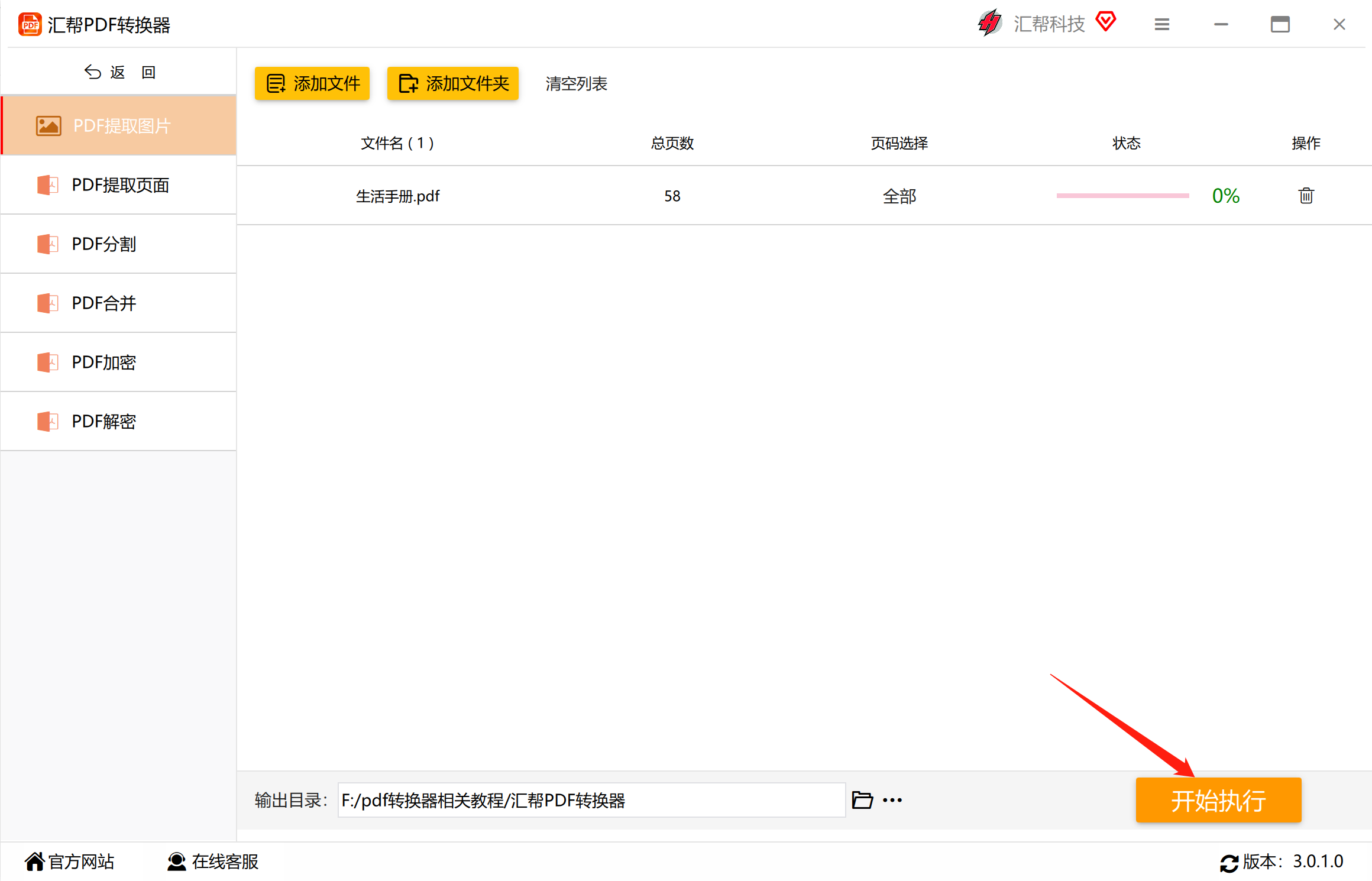Click the picture icon beside PDF提取图片
The image size is (1372, 881).
(48, 126)
